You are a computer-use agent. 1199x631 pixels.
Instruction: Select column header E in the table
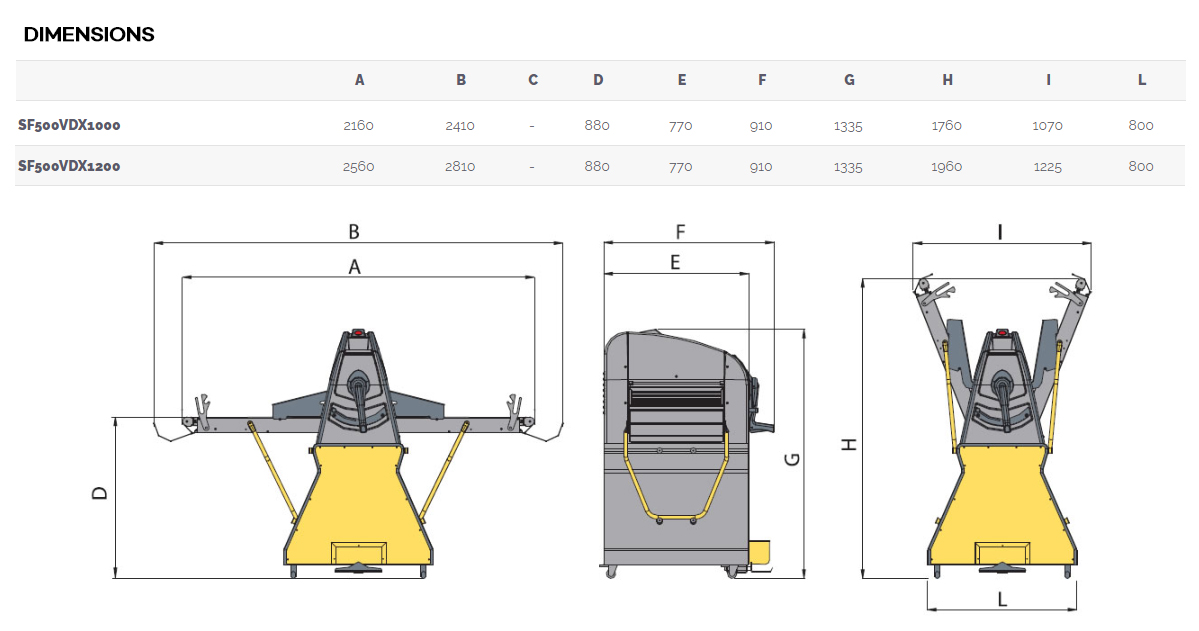[681, 80]
